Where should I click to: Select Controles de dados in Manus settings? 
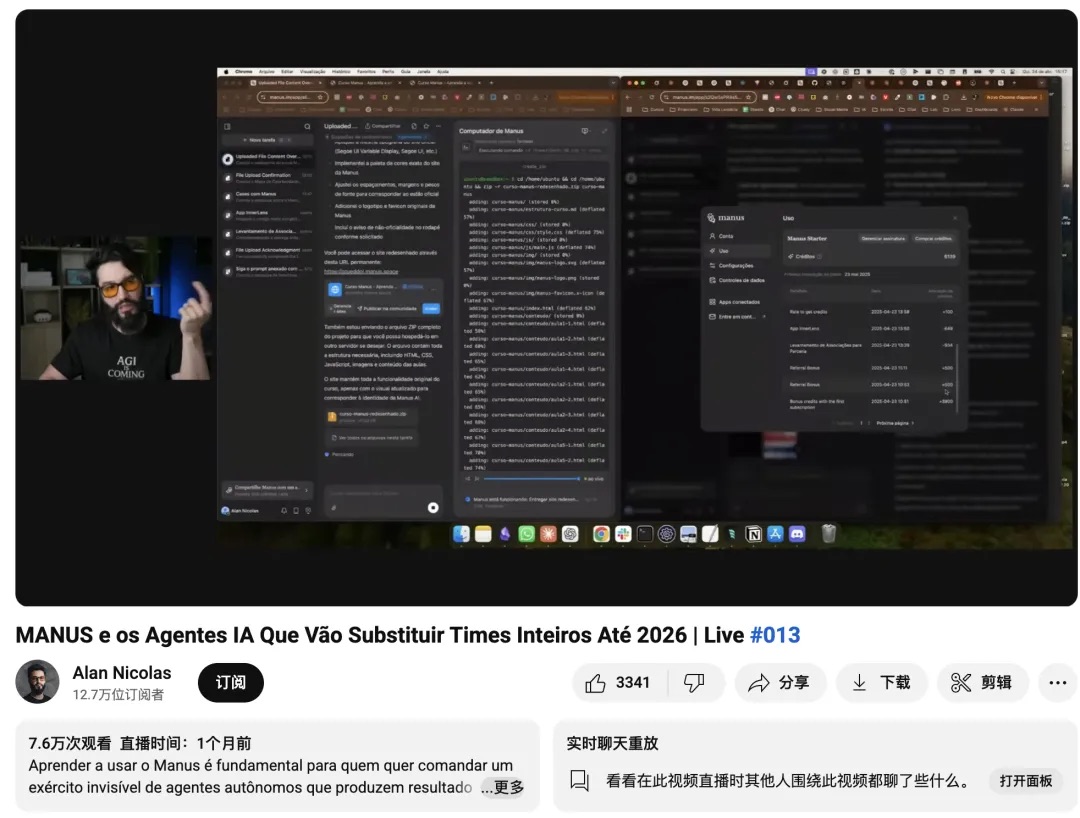click(739, 280)
